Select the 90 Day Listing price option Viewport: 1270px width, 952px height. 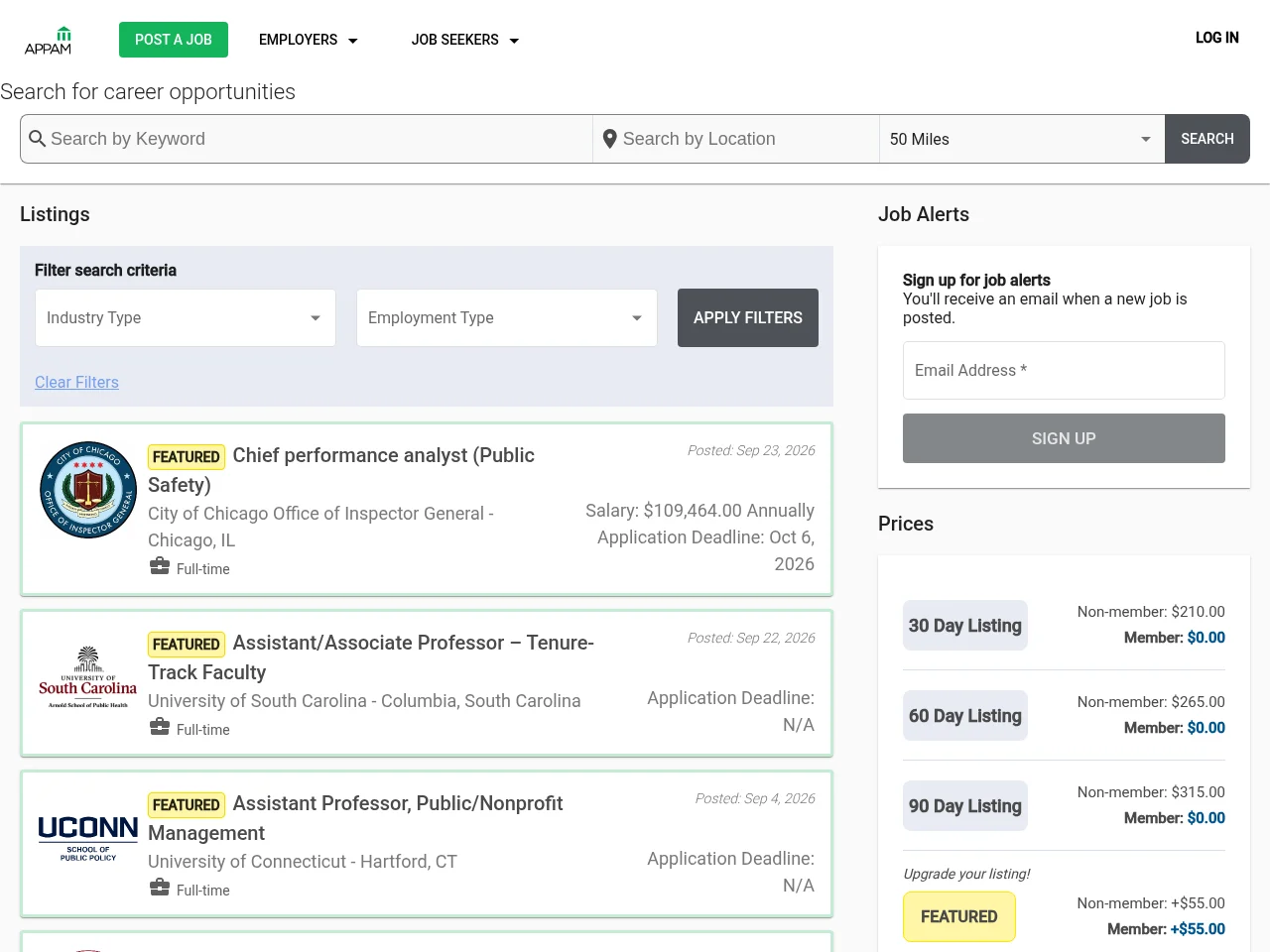965,806
